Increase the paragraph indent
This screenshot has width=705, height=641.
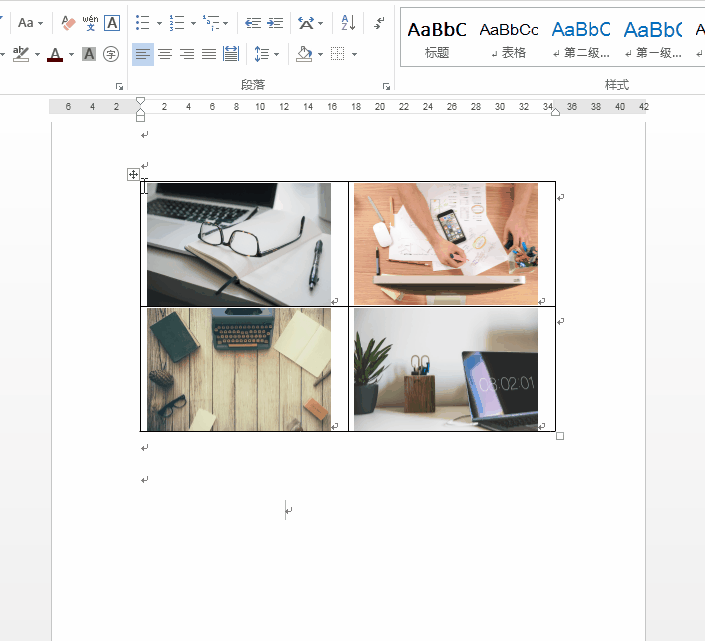(275, 22)
